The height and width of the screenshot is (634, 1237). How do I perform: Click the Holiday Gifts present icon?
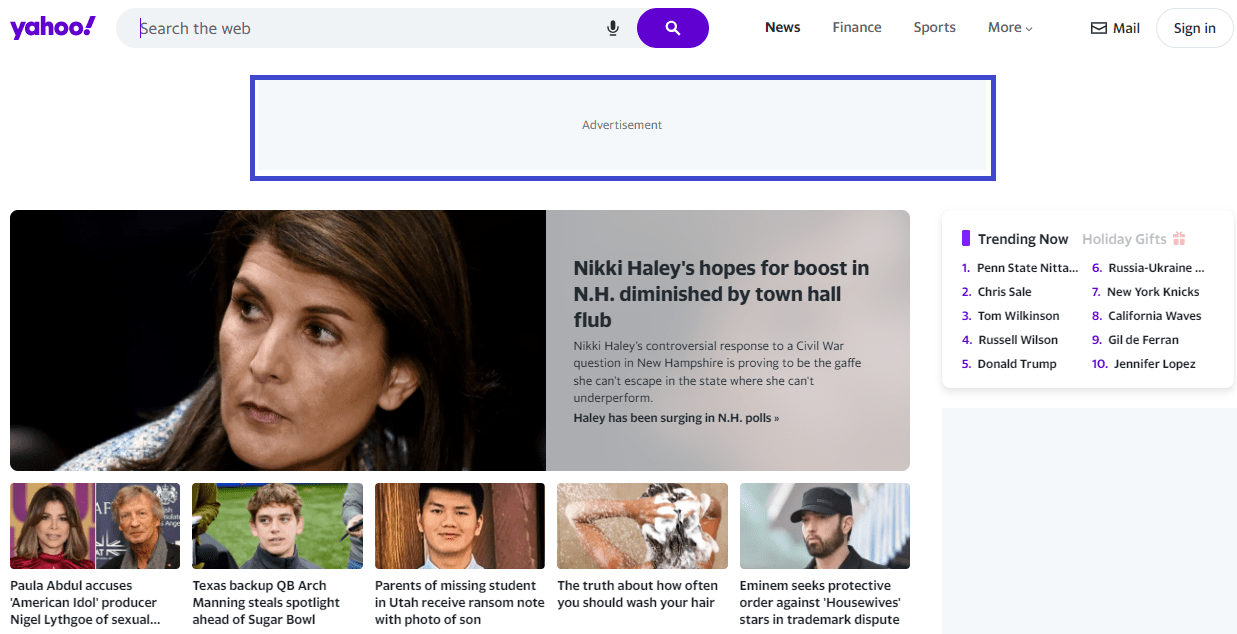(x=1179, y=239)
